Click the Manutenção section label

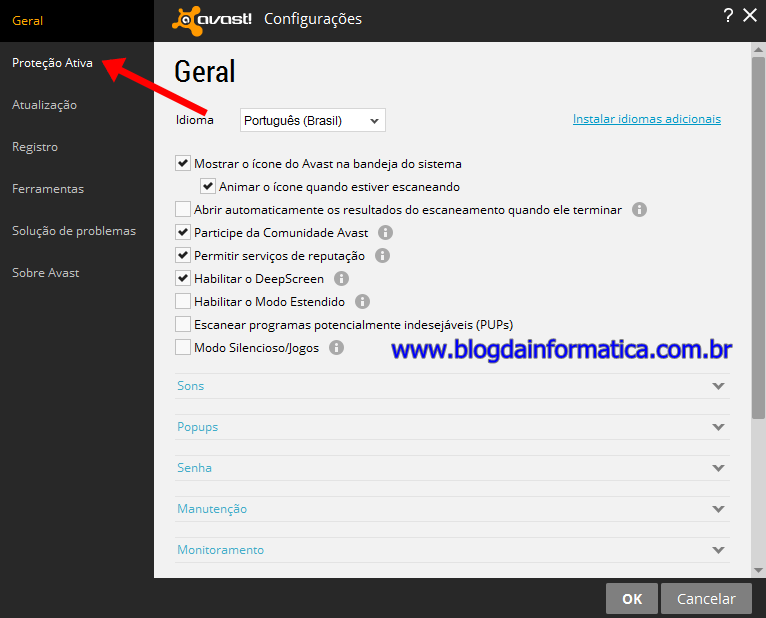pyautogui.click(x=212, y=509)
